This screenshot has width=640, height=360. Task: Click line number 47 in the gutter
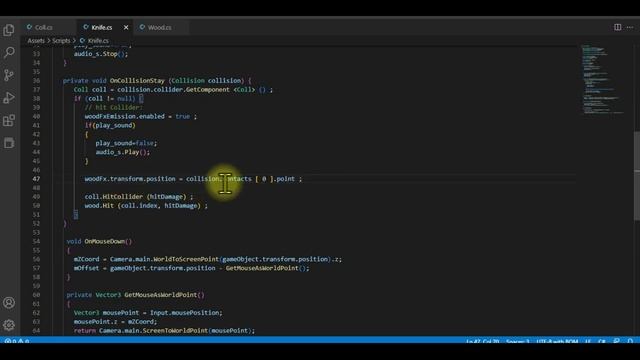[36, 179]
